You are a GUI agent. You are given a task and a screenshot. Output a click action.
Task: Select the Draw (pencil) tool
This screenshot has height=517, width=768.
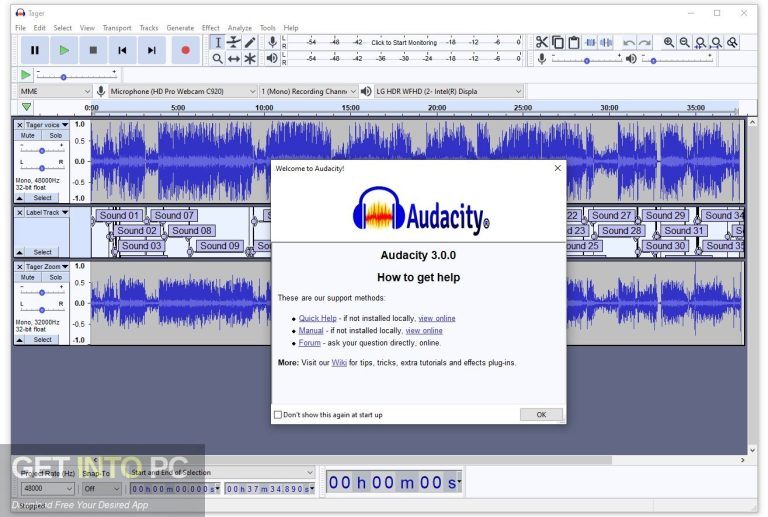[x=250, y=43]
